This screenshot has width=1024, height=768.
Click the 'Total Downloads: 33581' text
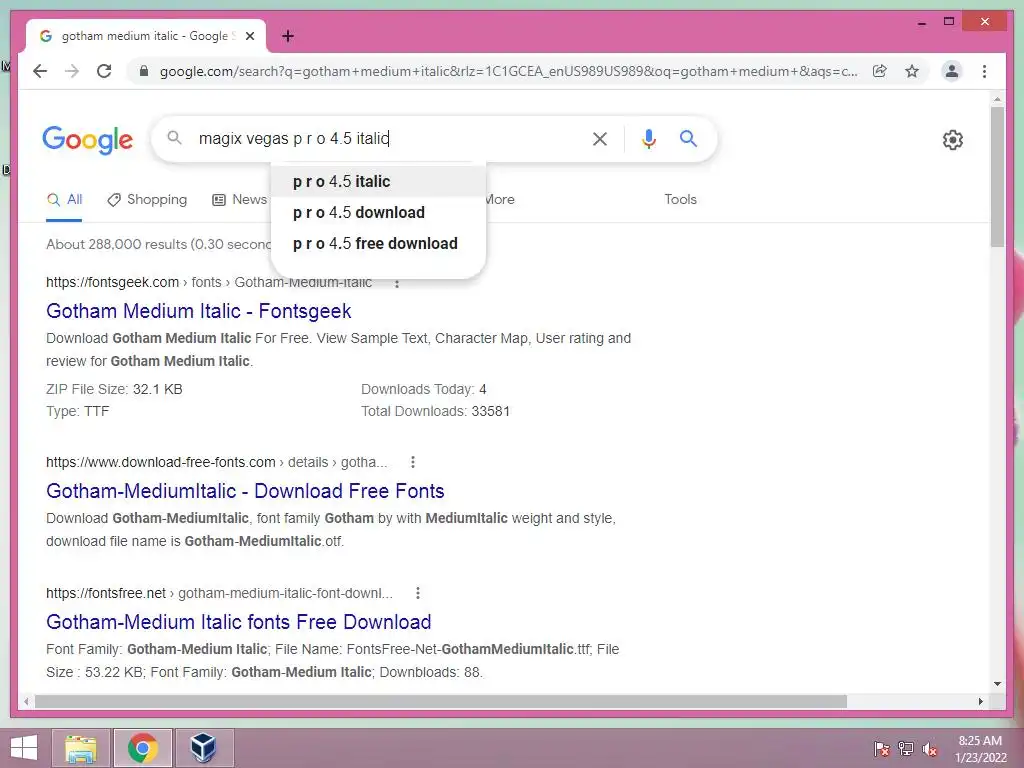[x=435, y=411]
